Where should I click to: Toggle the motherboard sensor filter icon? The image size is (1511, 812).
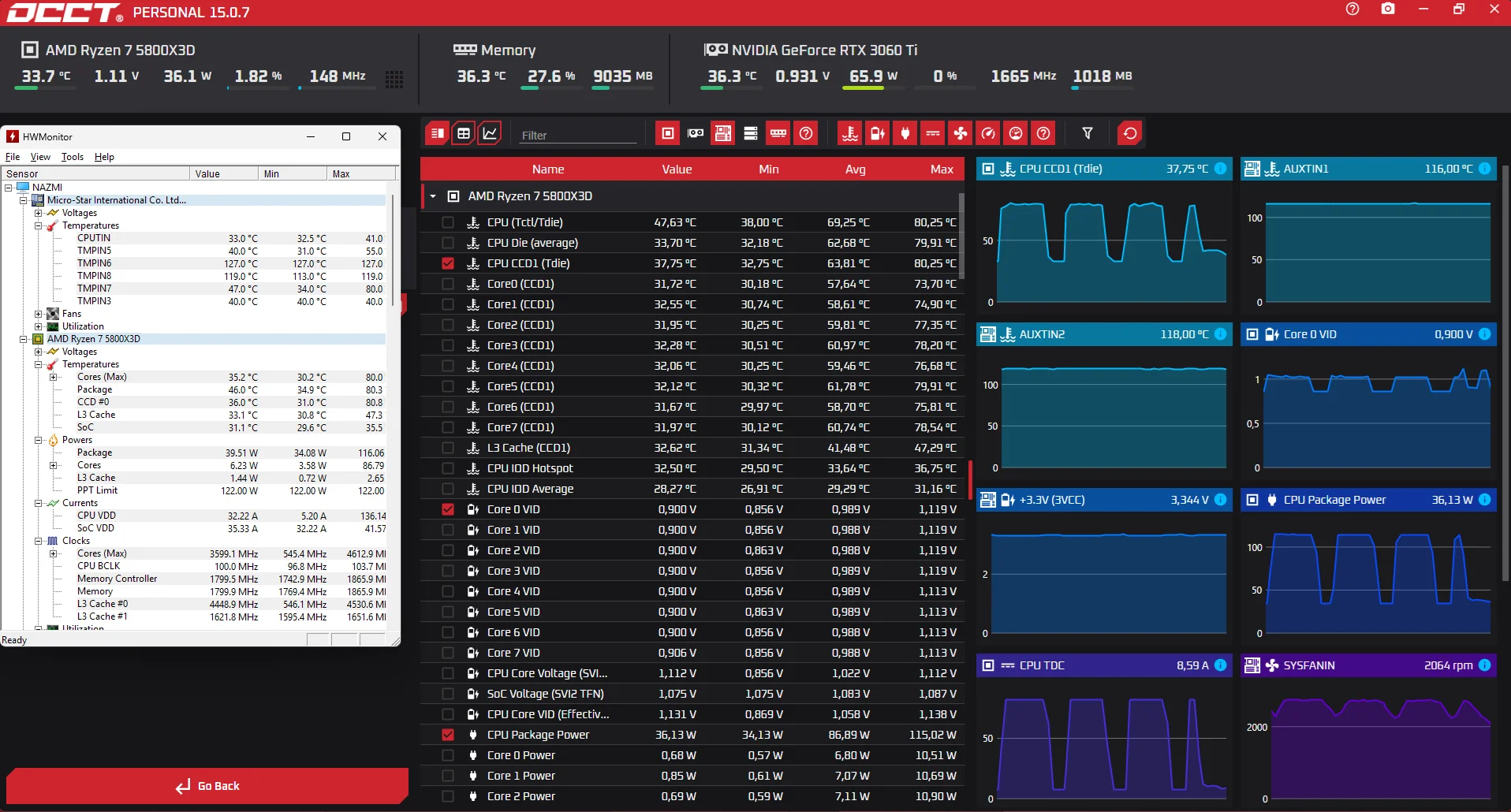(723, 133)
